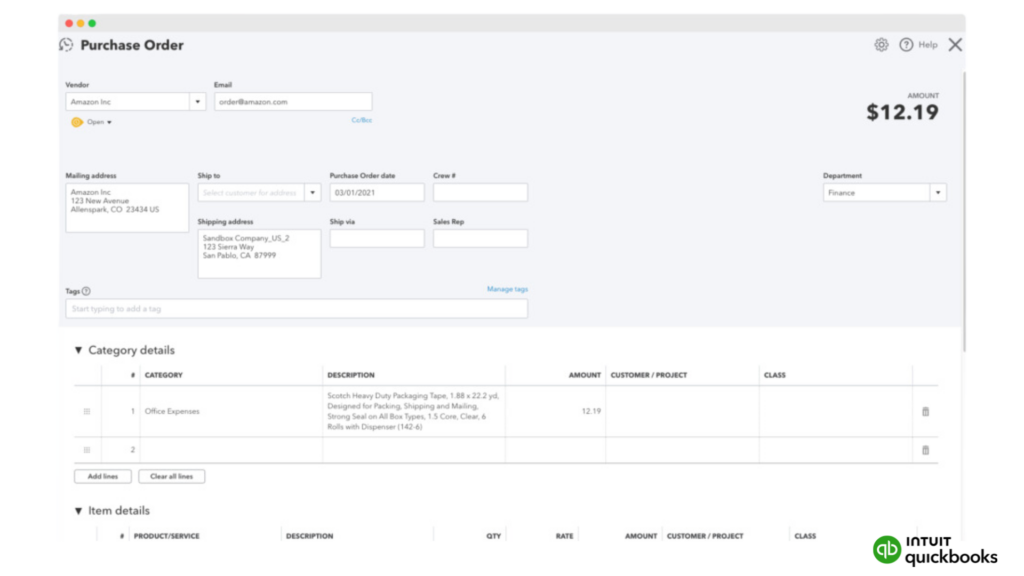This screenshot has height=576, width=1024.
Task: Open the Manage tags link
Action: (507, 289)
